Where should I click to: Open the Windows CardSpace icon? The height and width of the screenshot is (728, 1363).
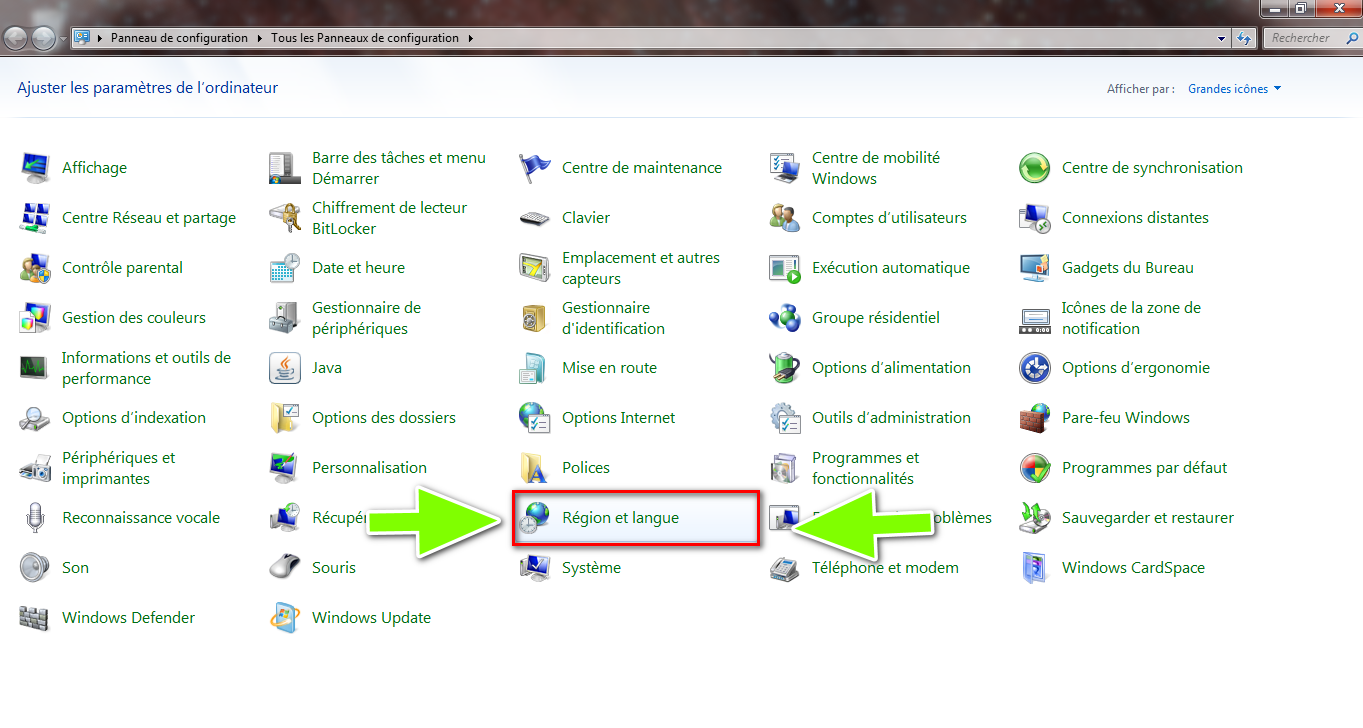tap(1035, 568)
